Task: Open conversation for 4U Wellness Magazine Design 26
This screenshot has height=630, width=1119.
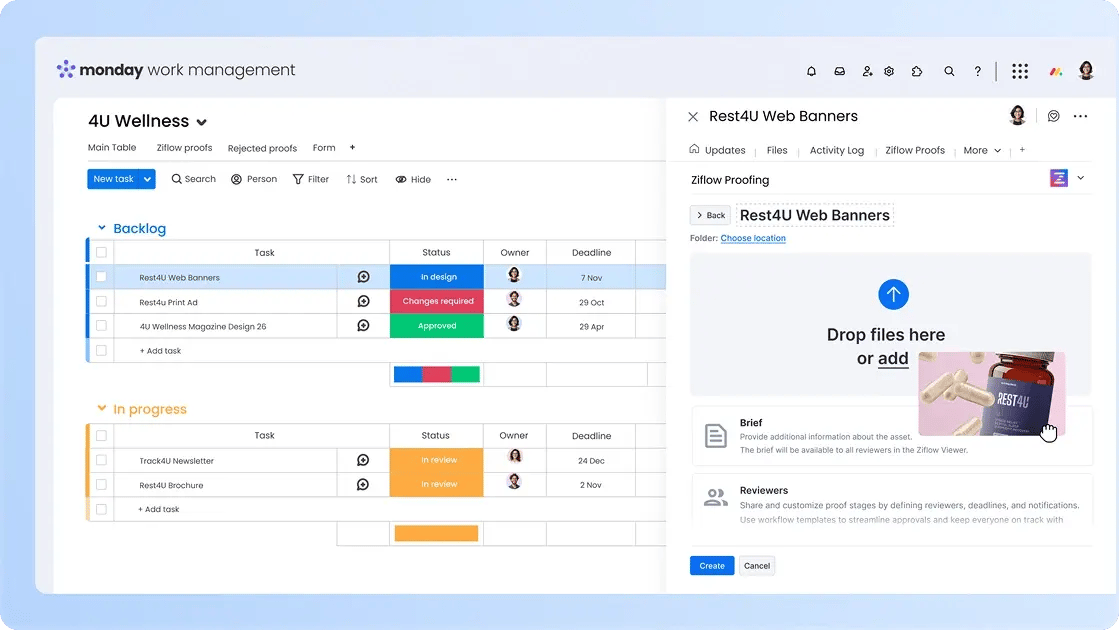Action: (363, 325)
